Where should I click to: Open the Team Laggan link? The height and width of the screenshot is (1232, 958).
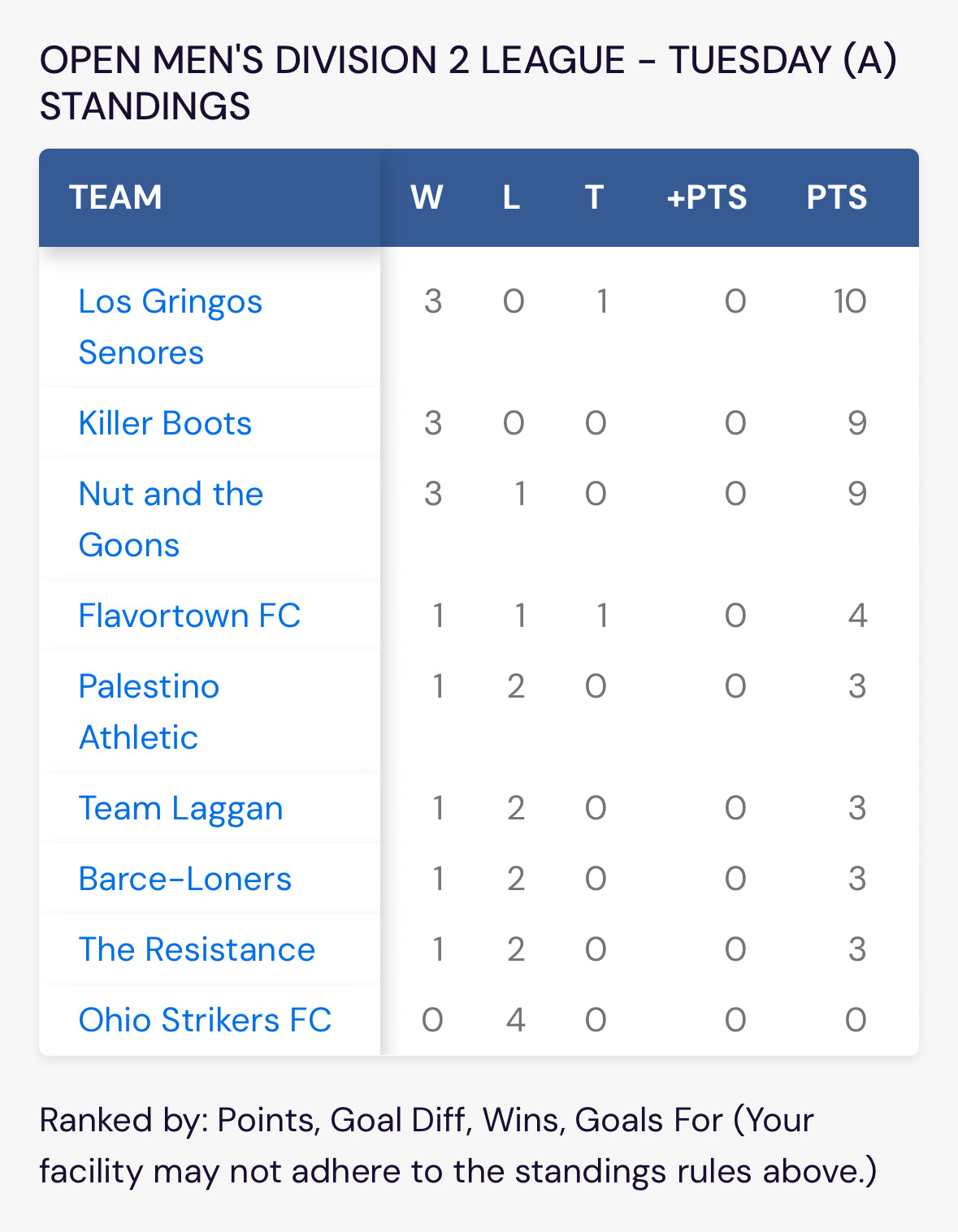coord(180,809)
